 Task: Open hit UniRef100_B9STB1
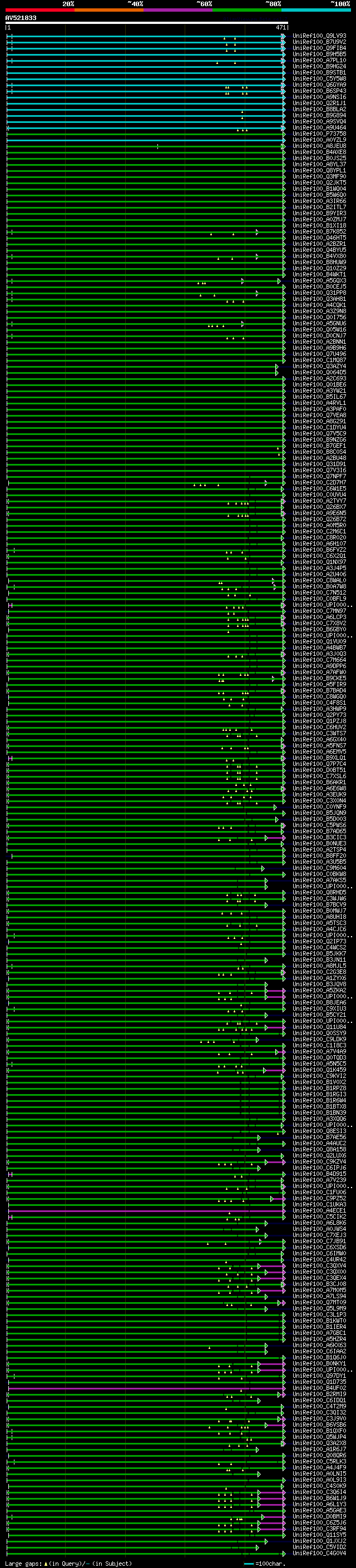(x=319, y=72)
